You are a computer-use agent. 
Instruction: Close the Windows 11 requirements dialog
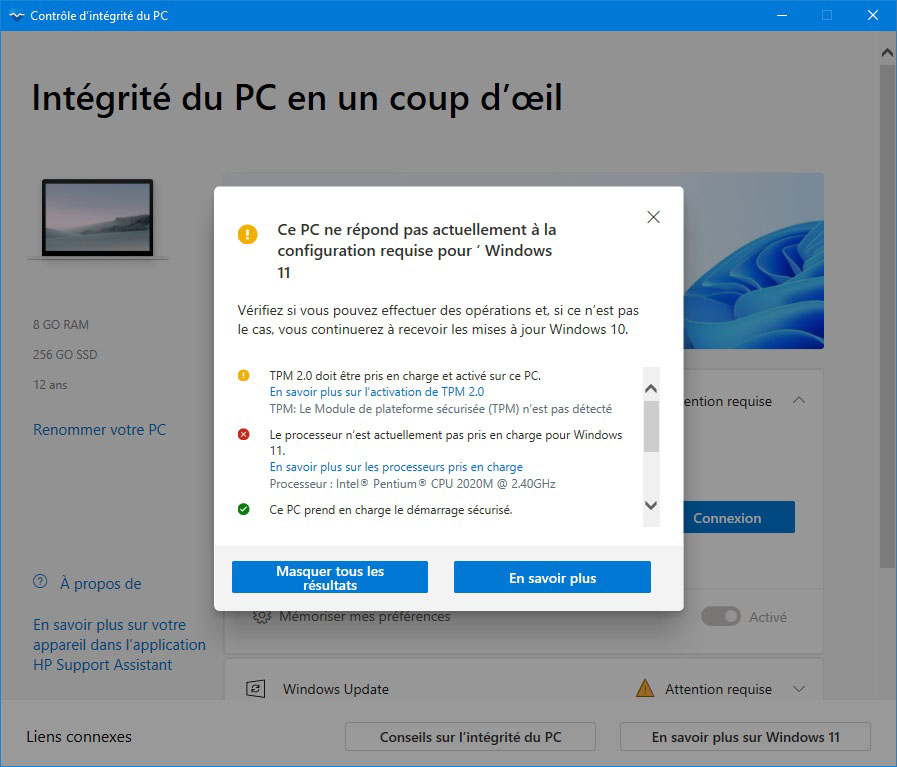[x=653, y=217]
